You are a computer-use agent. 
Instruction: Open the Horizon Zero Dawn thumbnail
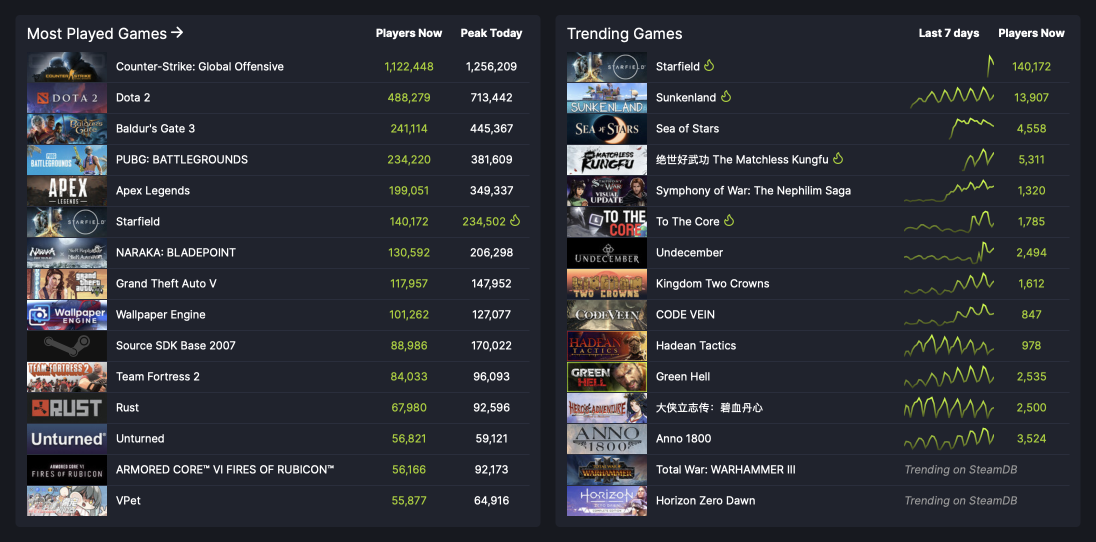coord(607,501)
